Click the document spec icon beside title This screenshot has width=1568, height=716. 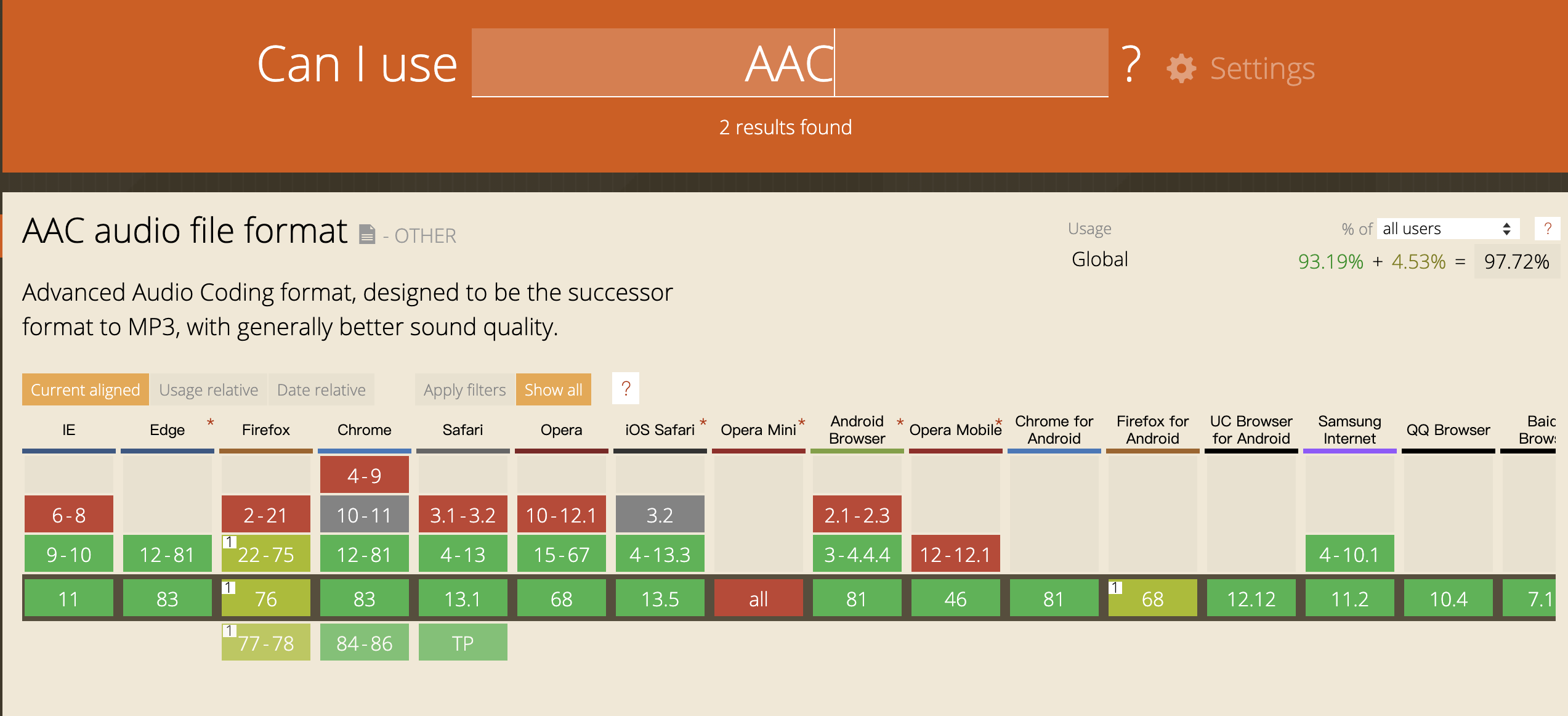point(367,234)
